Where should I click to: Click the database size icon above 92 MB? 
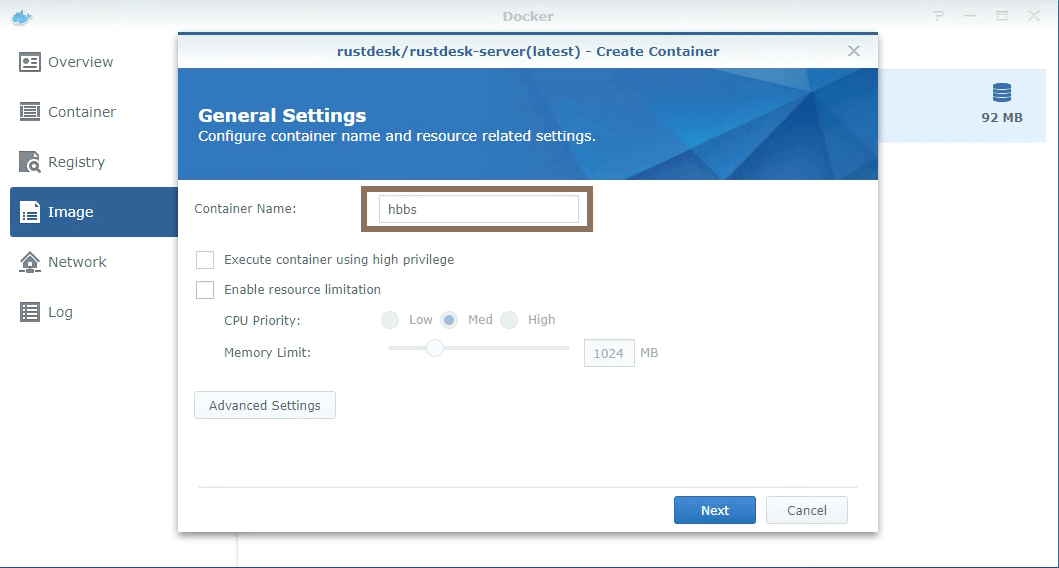pyautogui.click(x=1001, y=93)
